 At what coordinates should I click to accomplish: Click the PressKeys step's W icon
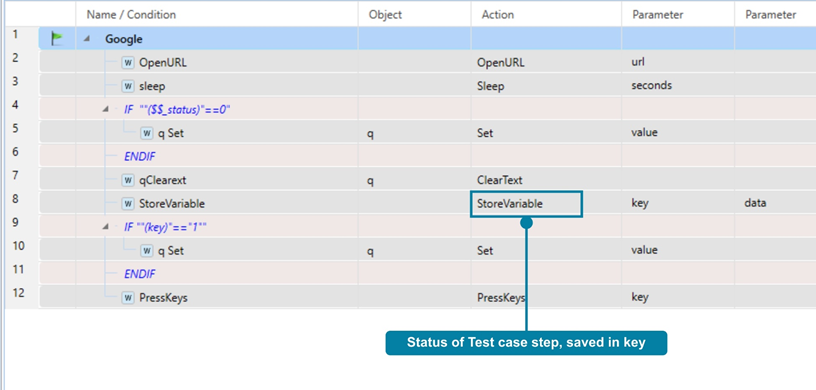[x=128, y=298]
